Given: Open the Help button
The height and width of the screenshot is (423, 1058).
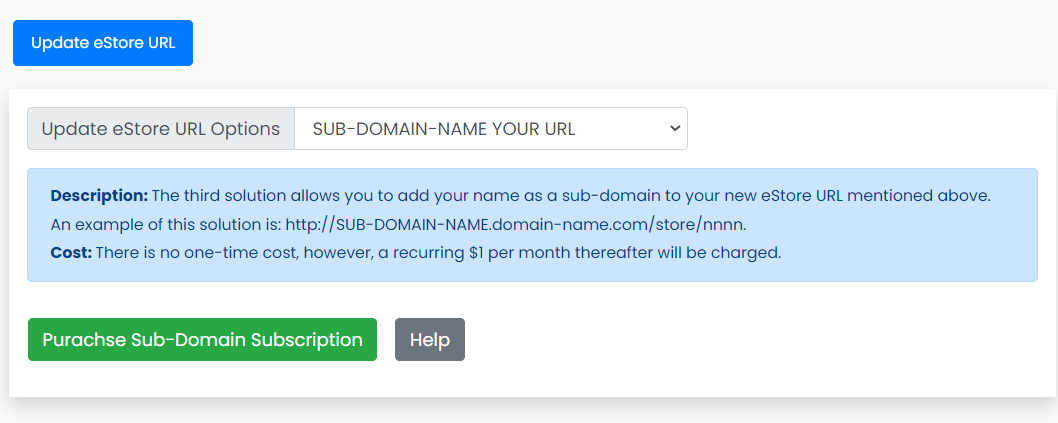Looking at the screenshot, I should pyautogui.click(x=430, y=339).
